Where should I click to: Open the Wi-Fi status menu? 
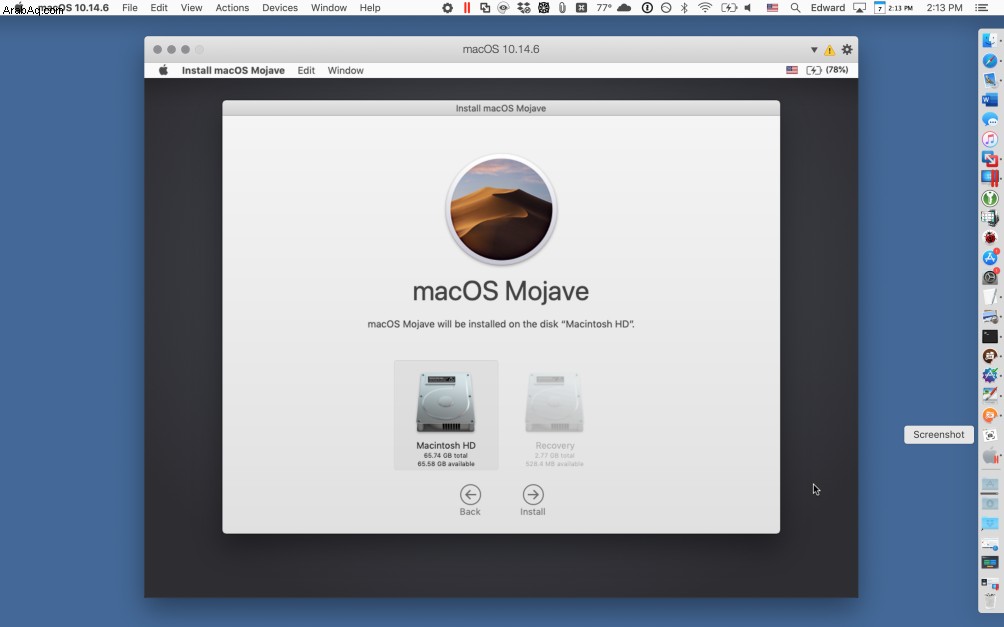705,8
